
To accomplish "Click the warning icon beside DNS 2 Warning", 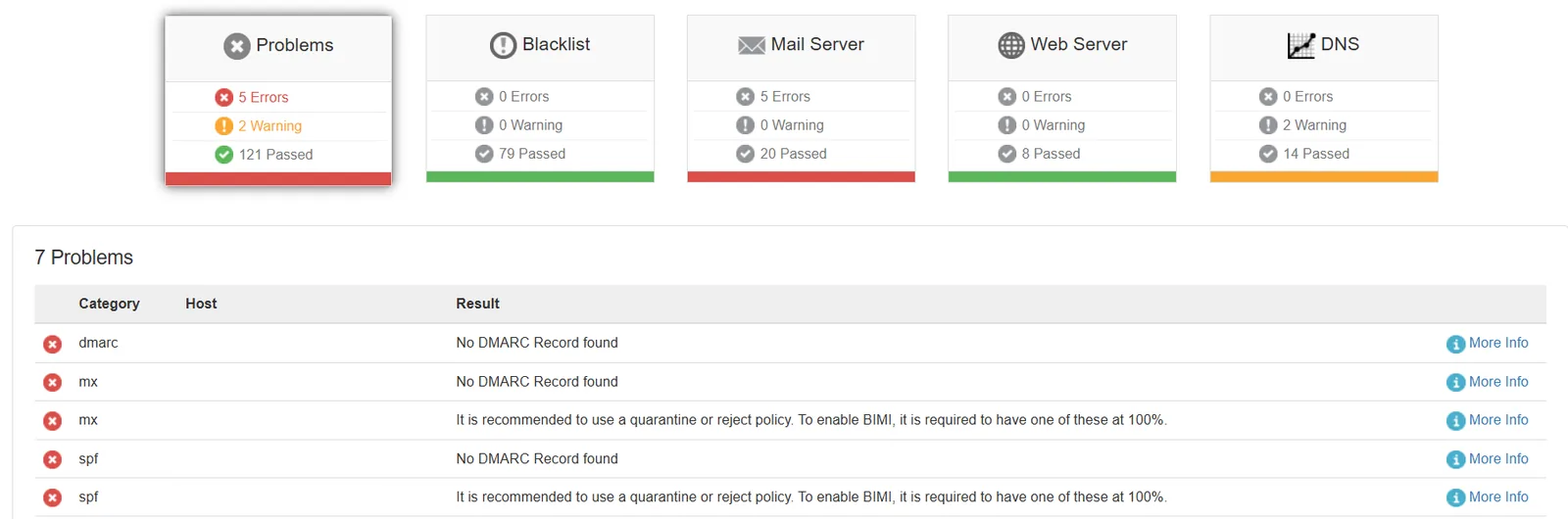I will (x=1268, y=125).
